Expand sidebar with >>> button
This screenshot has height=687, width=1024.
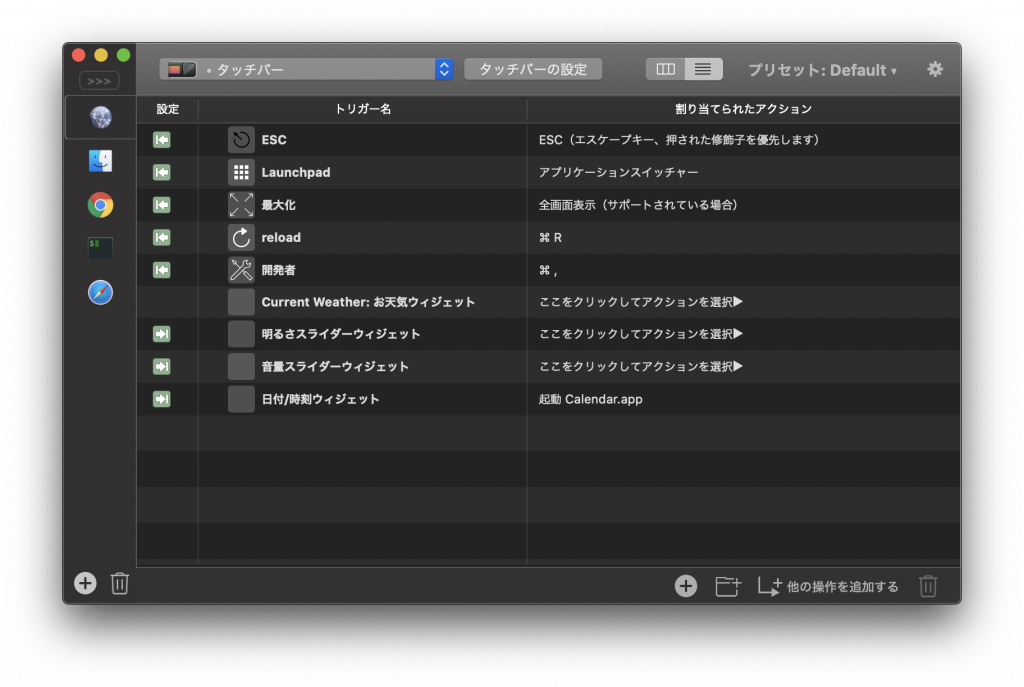[99, 81]
